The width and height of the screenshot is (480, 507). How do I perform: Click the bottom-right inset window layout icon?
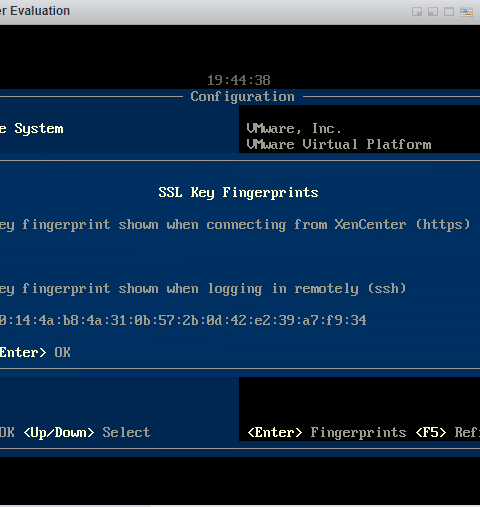pyautogui.click(x=417, y=12)
